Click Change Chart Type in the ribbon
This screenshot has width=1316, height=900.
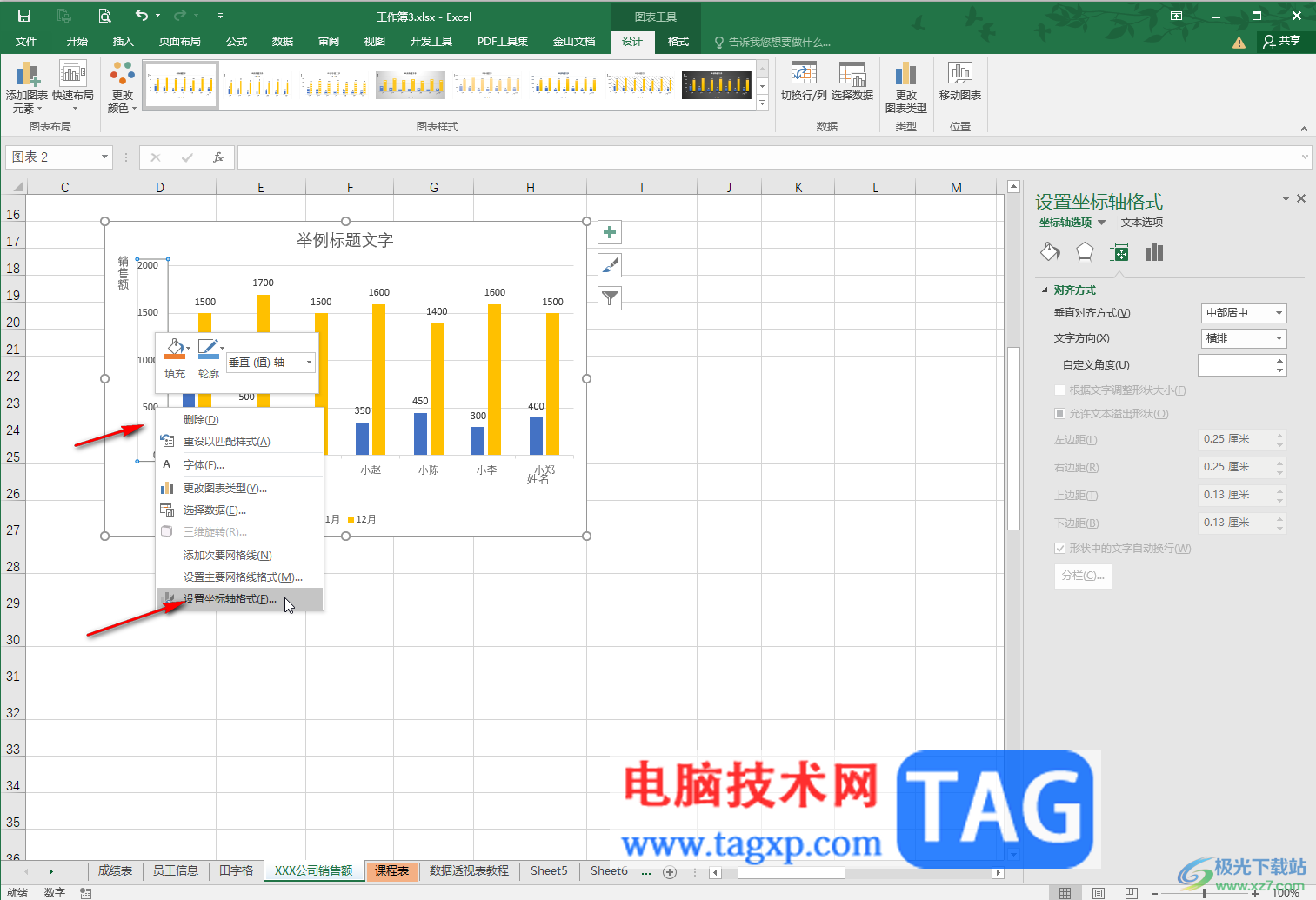click(906, 87)
